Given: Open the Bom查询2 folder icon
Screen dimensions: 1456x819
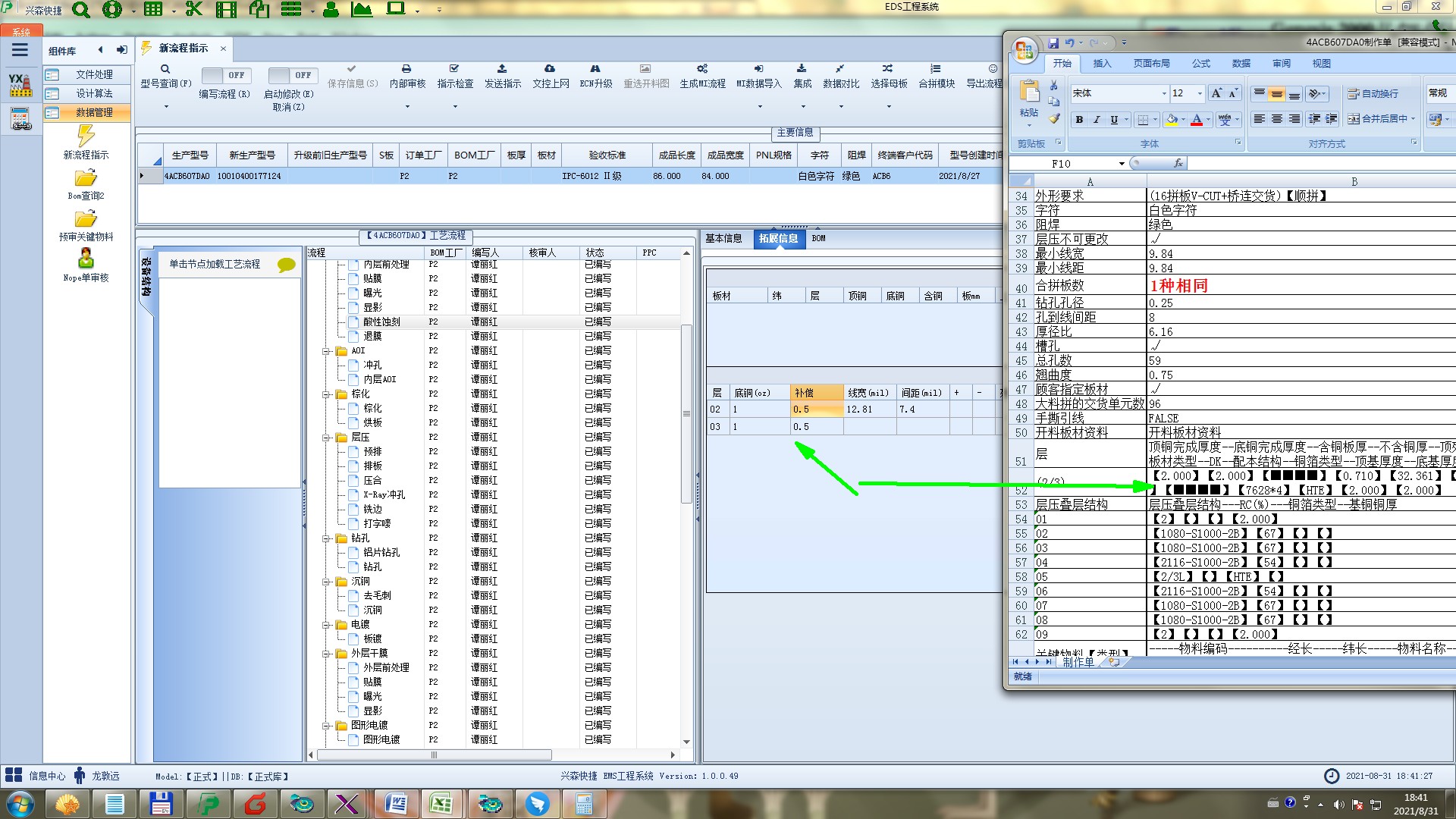Looking at the screenshot, I should pyautogui.click(x=86, y=178).
